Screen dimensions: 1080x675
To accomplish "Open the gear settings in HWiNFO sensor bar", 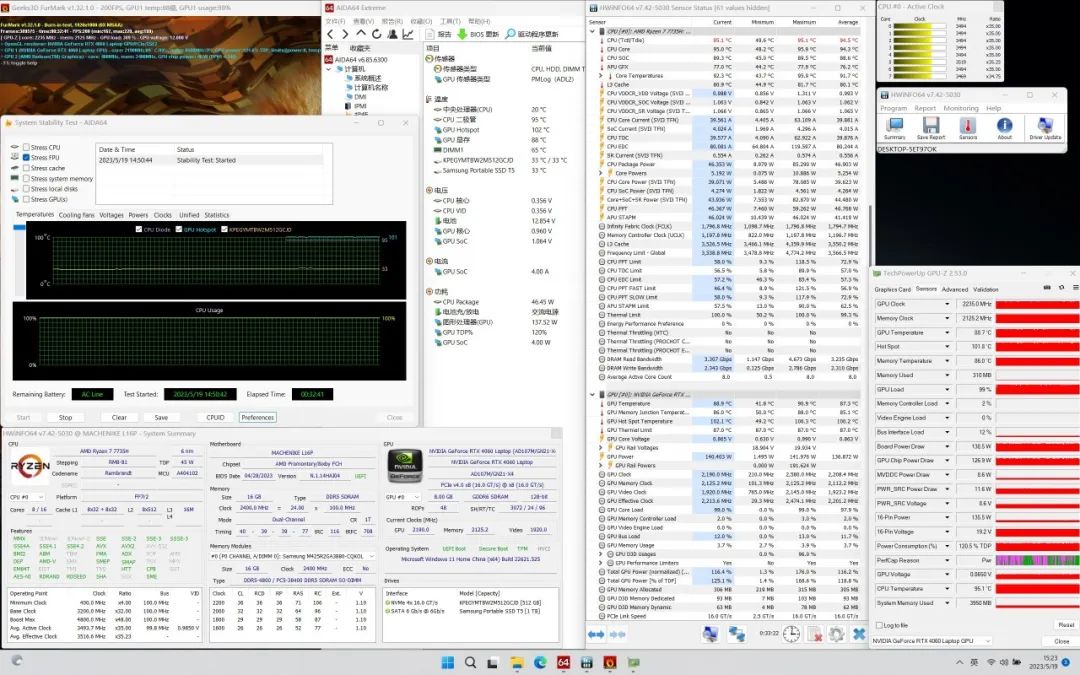I will coord(836,634).
